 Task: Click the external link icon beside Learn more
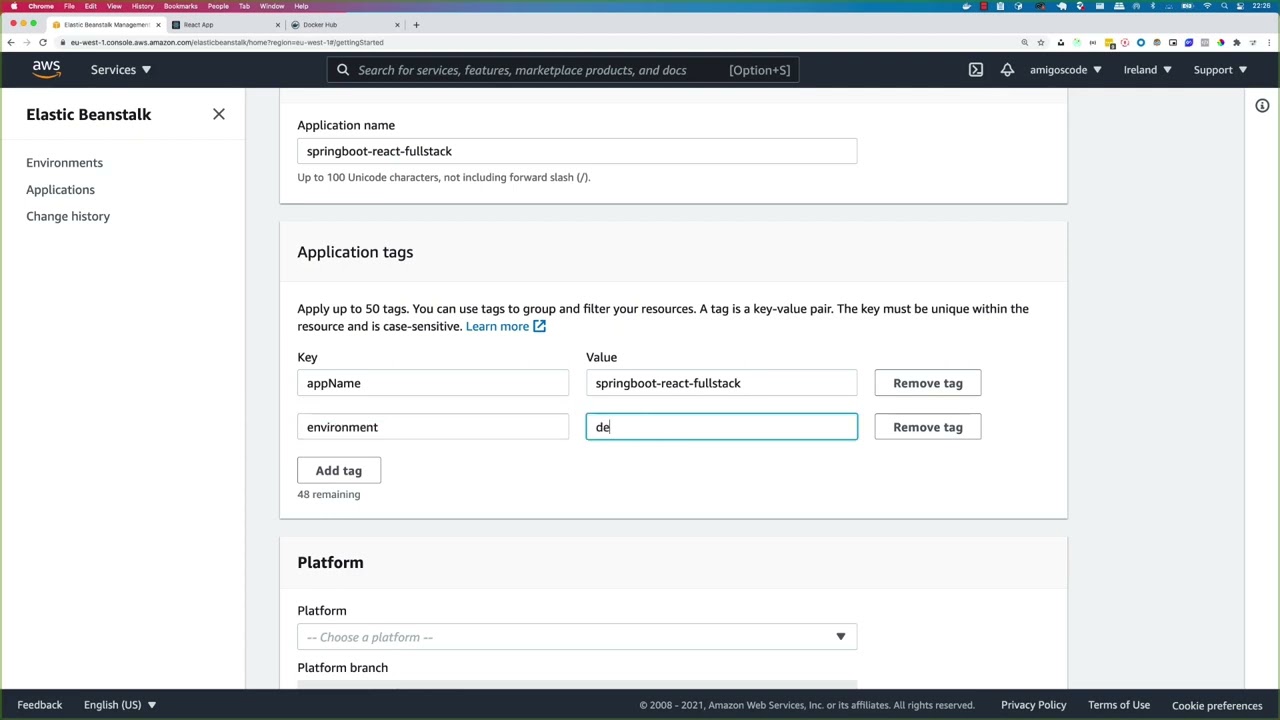[x=539, y=326]
